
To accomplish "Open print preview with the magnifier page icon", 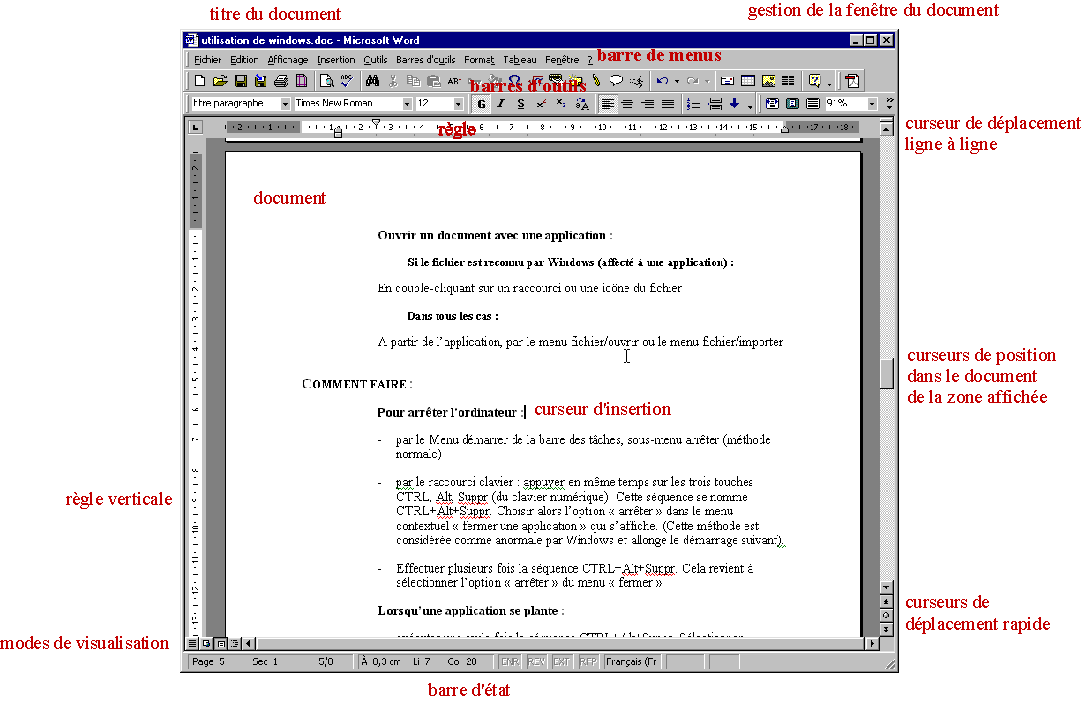I will tap(325, 81).
